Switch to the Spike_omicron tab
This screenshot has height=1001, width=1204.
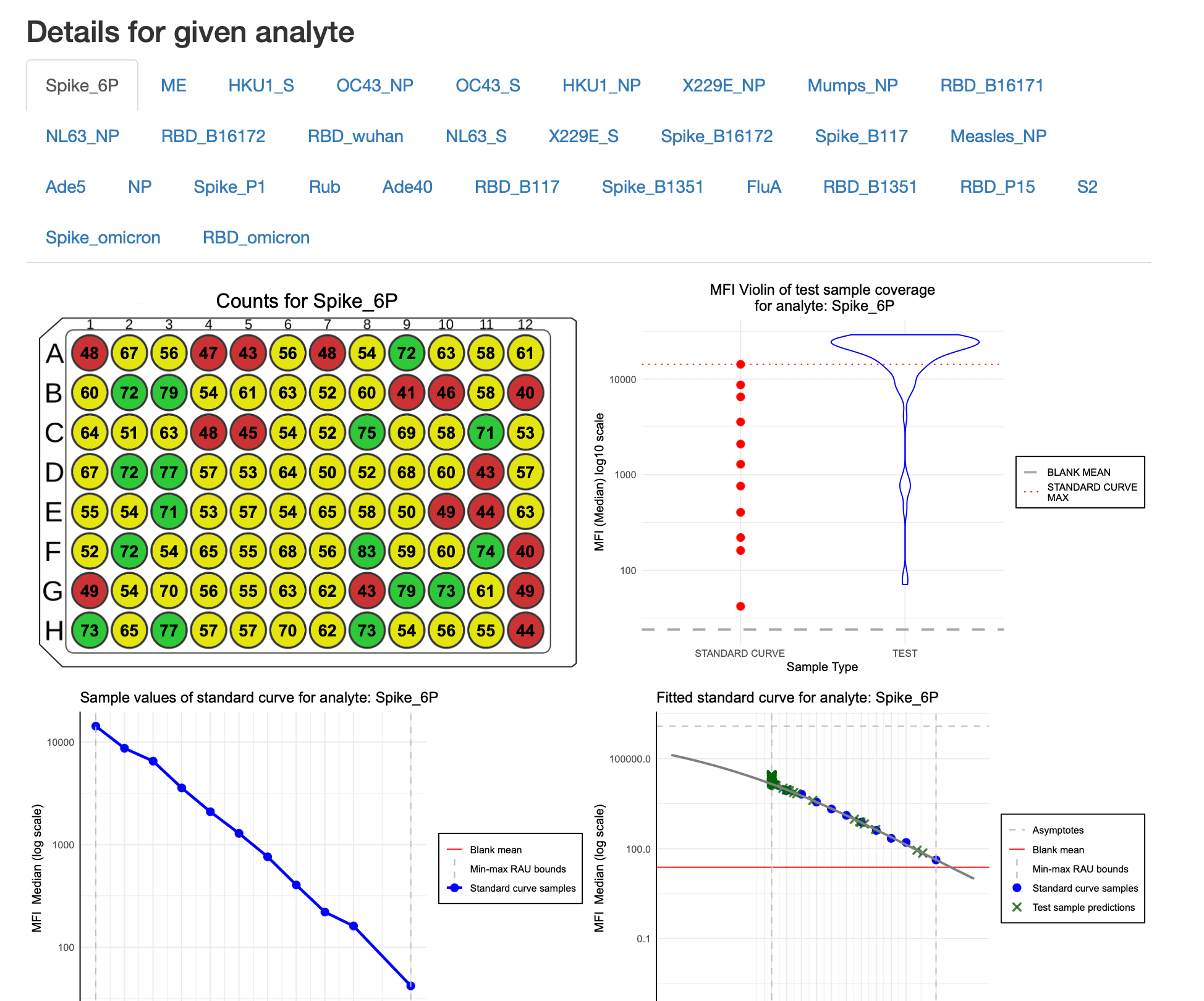pyautogui.click(x=103, y=237)
